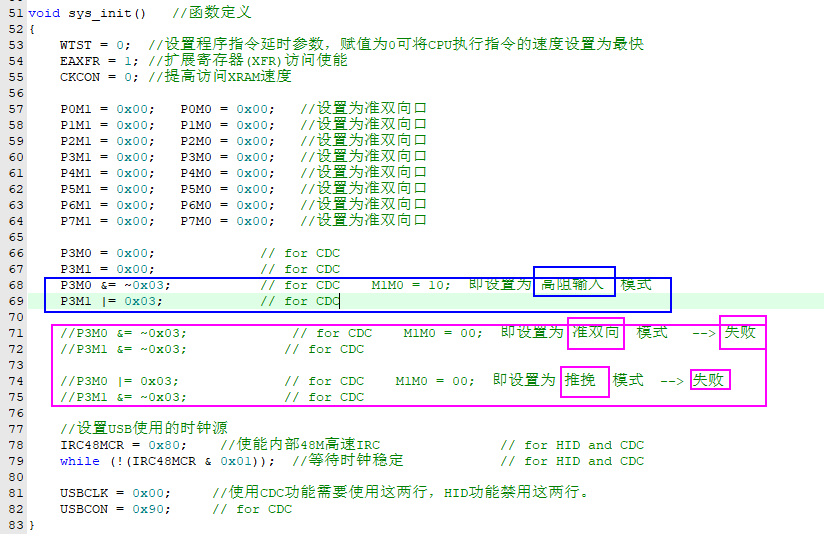Click commented //P3M1 &= ~0x03; on line 72
The height and width of the screenshot is (534, 824).
point(123,350)
